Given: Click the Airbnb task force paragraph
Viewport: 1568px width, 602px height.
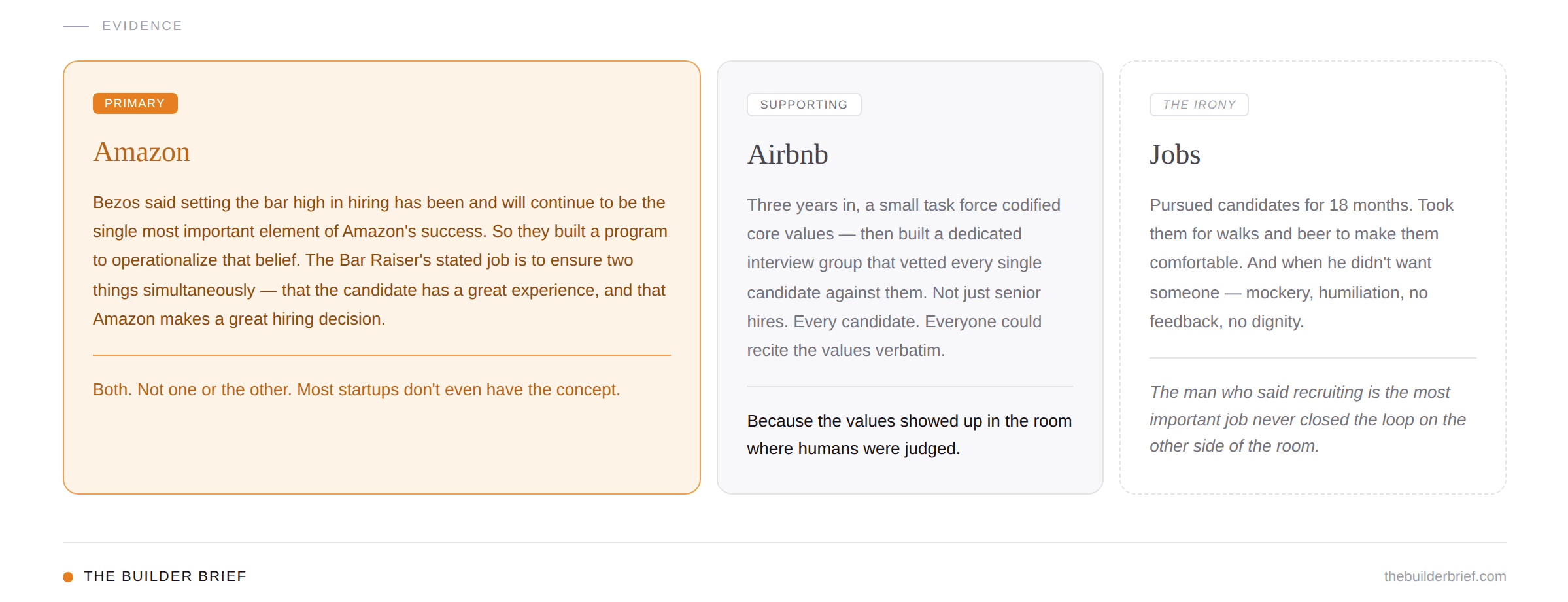Looking at the screenshot, I should pos(902,277).
